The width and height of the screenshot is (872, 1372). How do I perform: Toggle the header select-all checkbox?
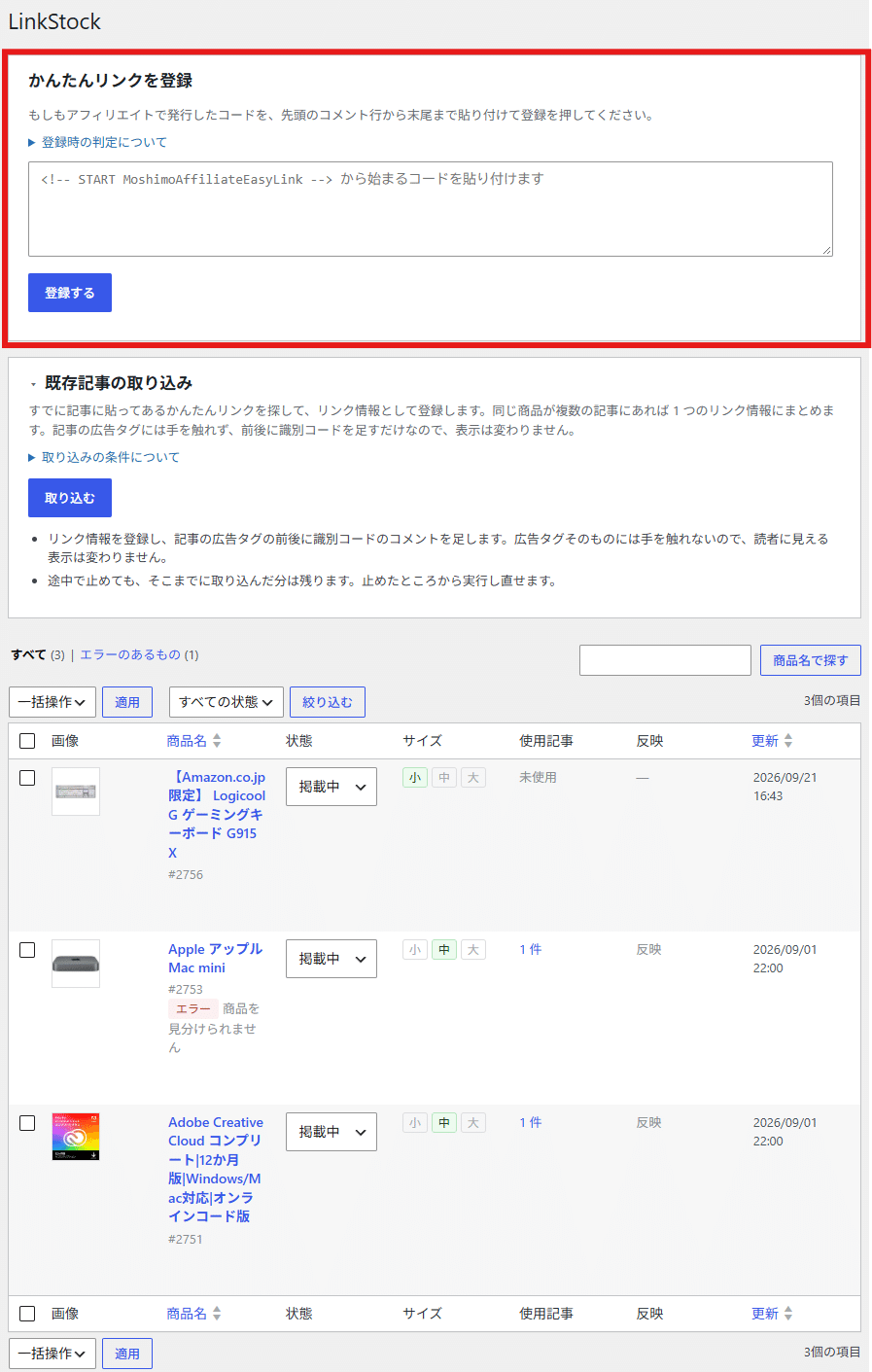[x=27, y=741]
